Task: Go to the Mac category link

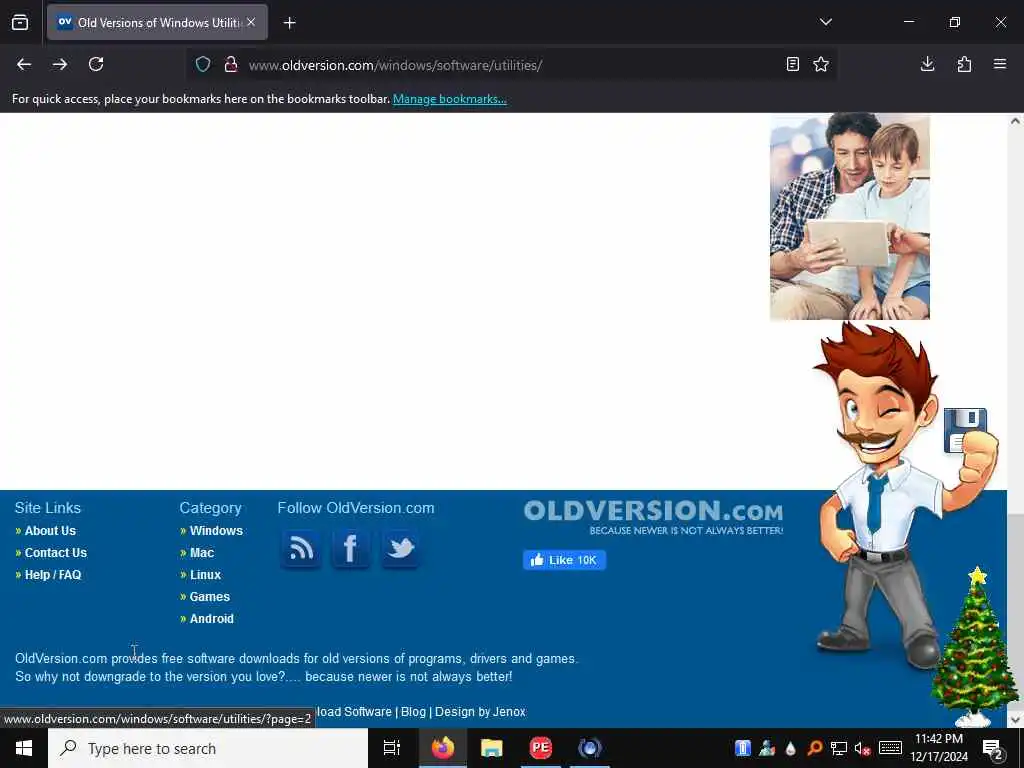Action: pyautogui.click(x=202, y=553)
